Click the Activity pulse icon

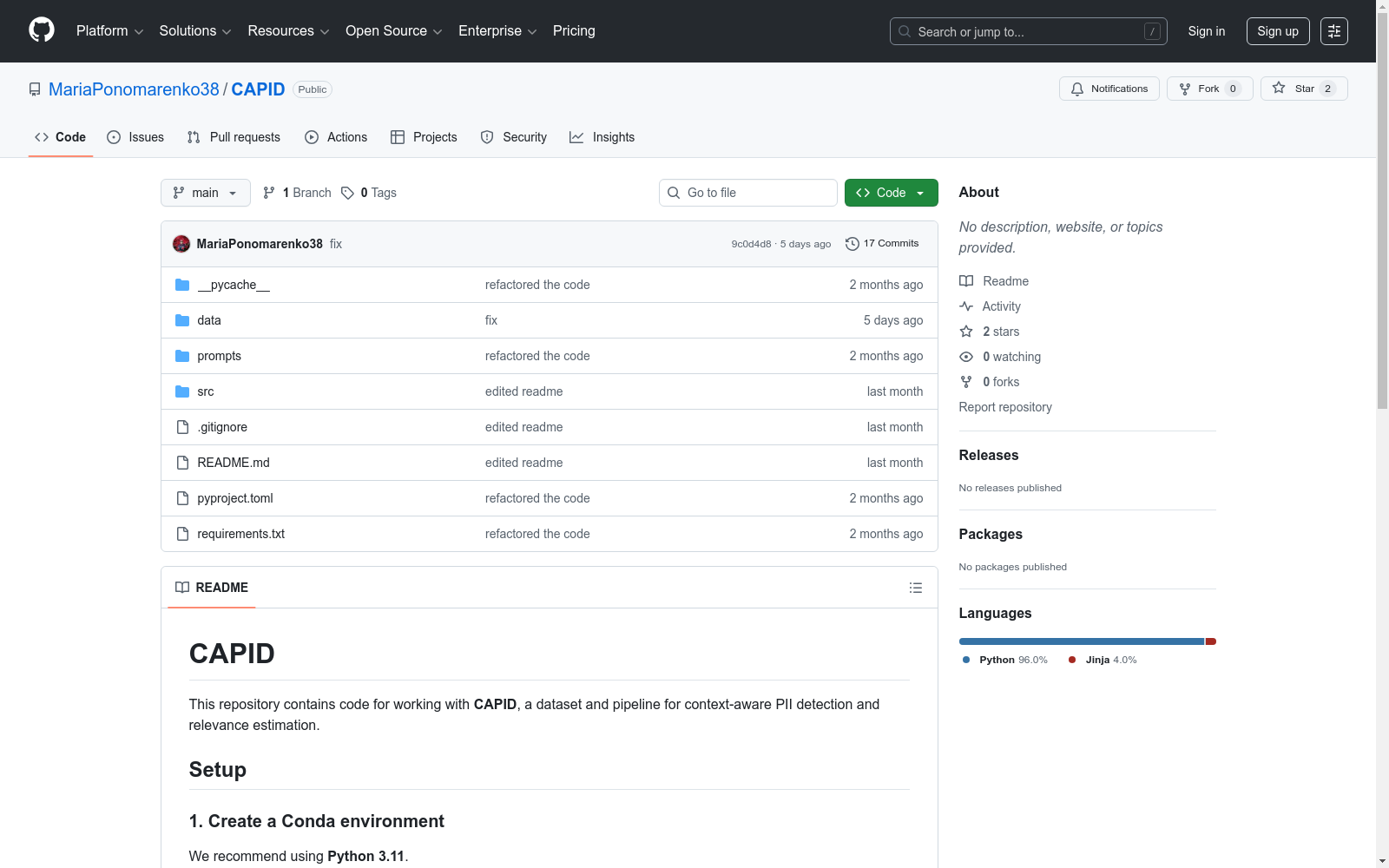tap(966, 306)
